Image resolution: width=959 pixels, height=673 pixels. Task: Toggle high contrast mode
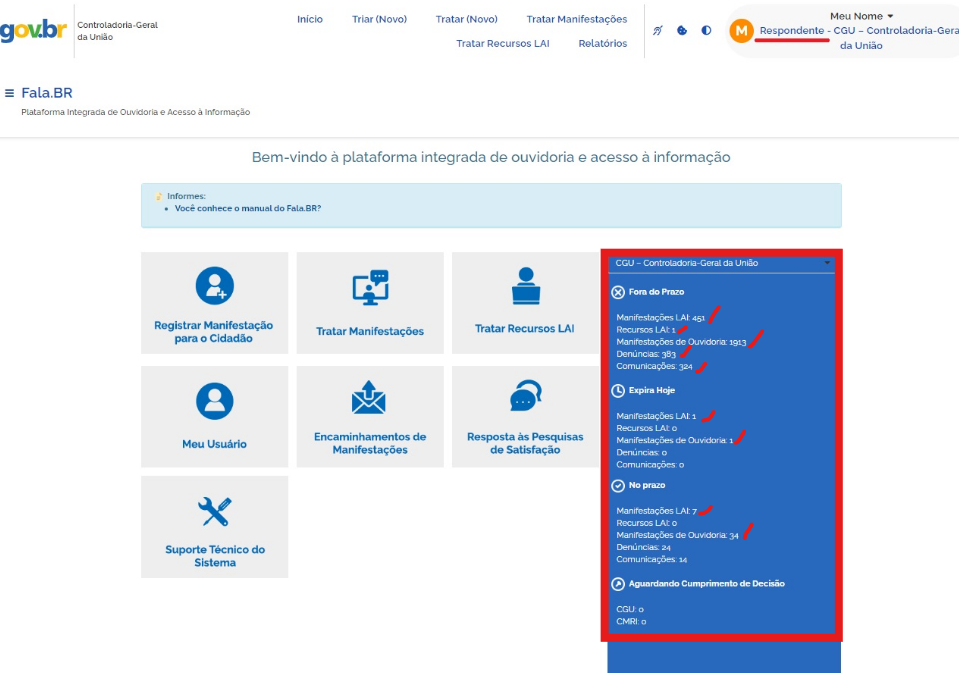[706, 30]
